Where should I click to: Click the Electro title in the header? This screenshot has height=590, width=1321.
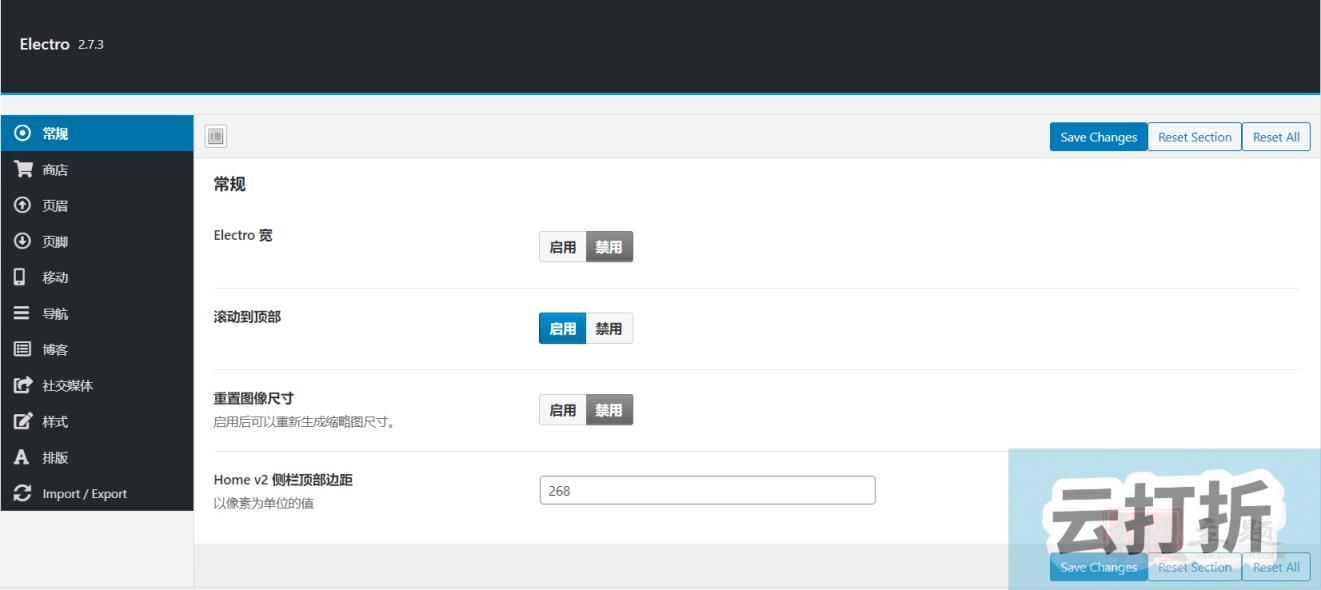[x=45, y=45]
